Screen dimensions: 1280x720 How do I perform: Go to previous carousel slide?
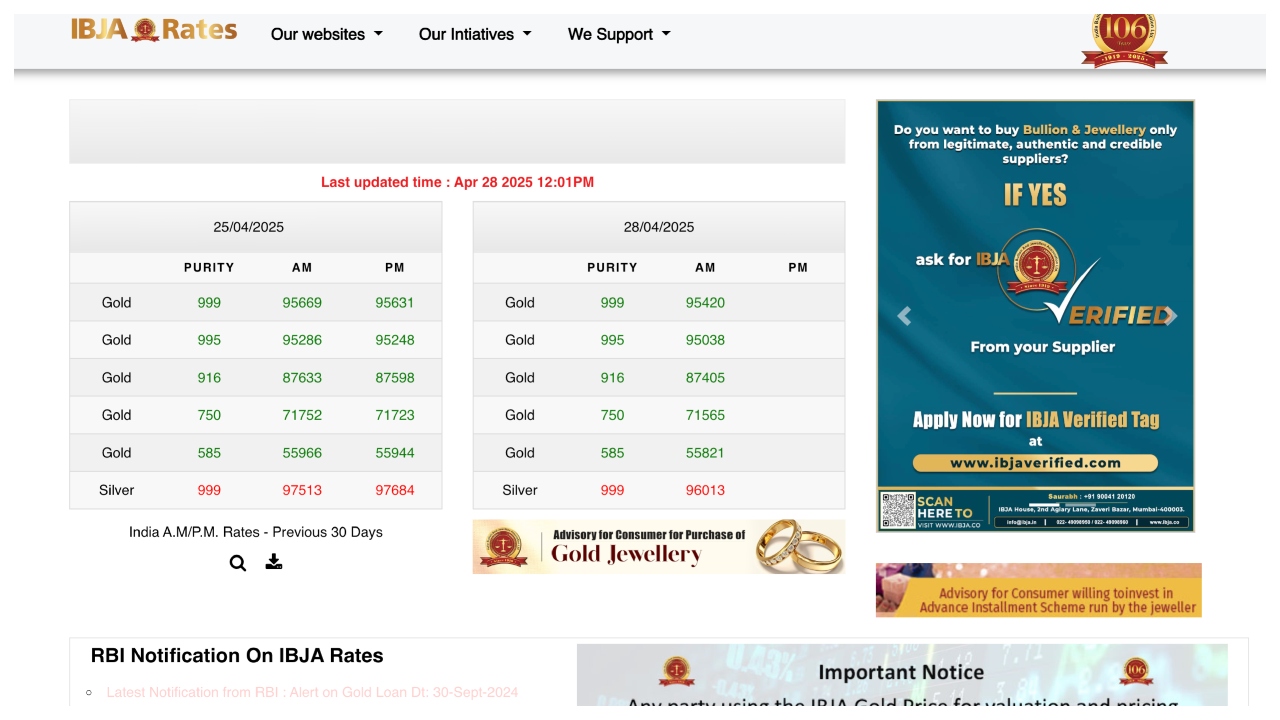pos(904,316)
